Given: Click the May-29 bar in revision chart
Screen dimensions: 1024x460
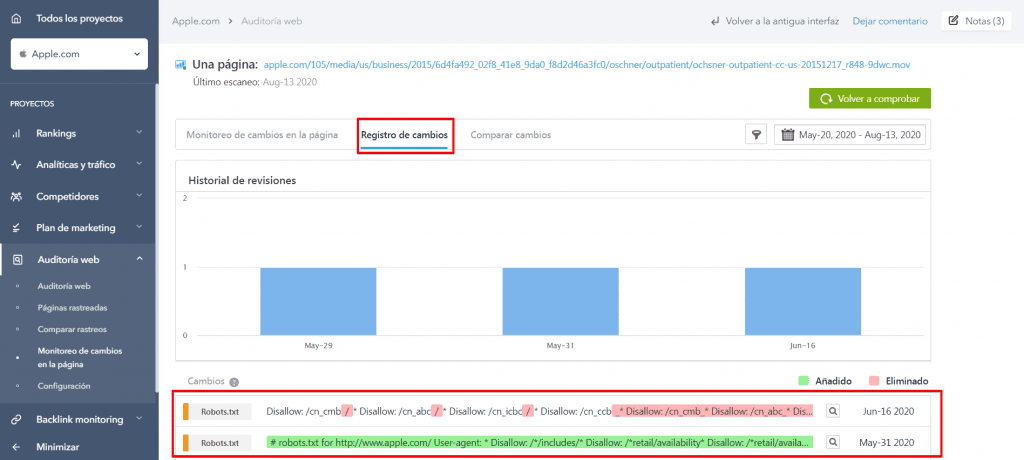Looking at the screenshot, I should (x=318, y=302).
